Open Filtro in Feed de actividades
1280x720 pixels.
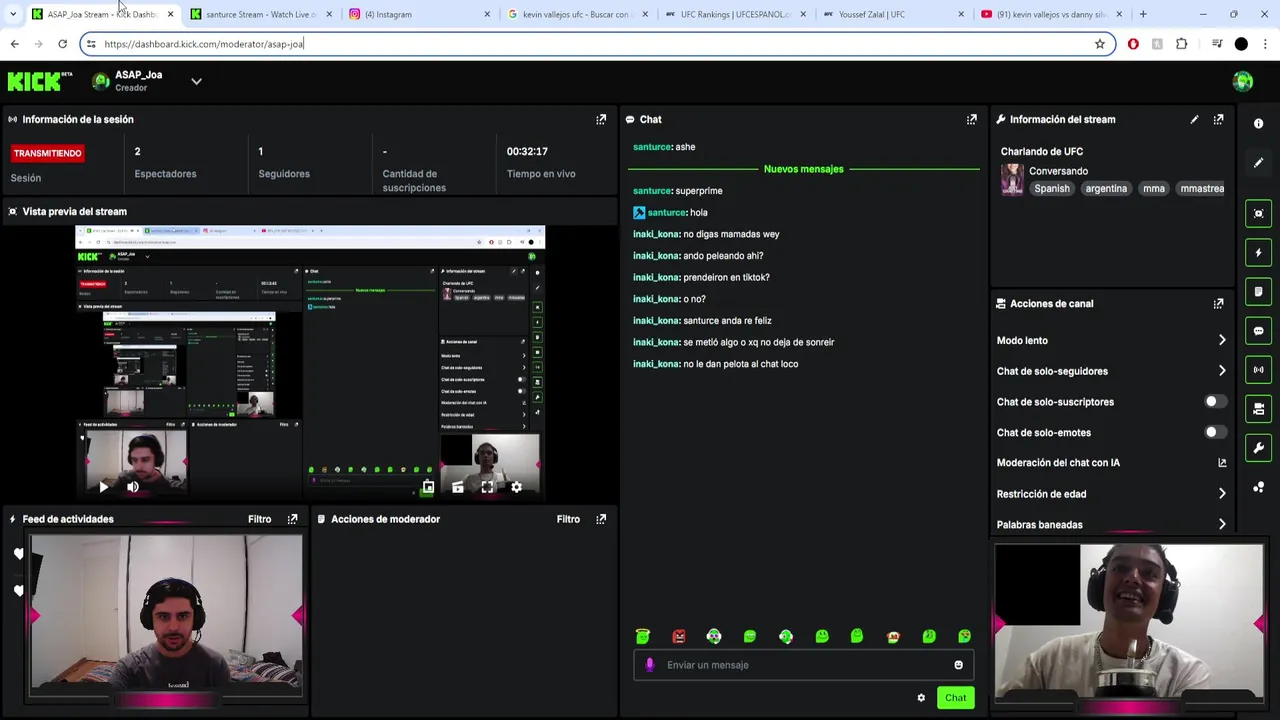coord(259,519)
